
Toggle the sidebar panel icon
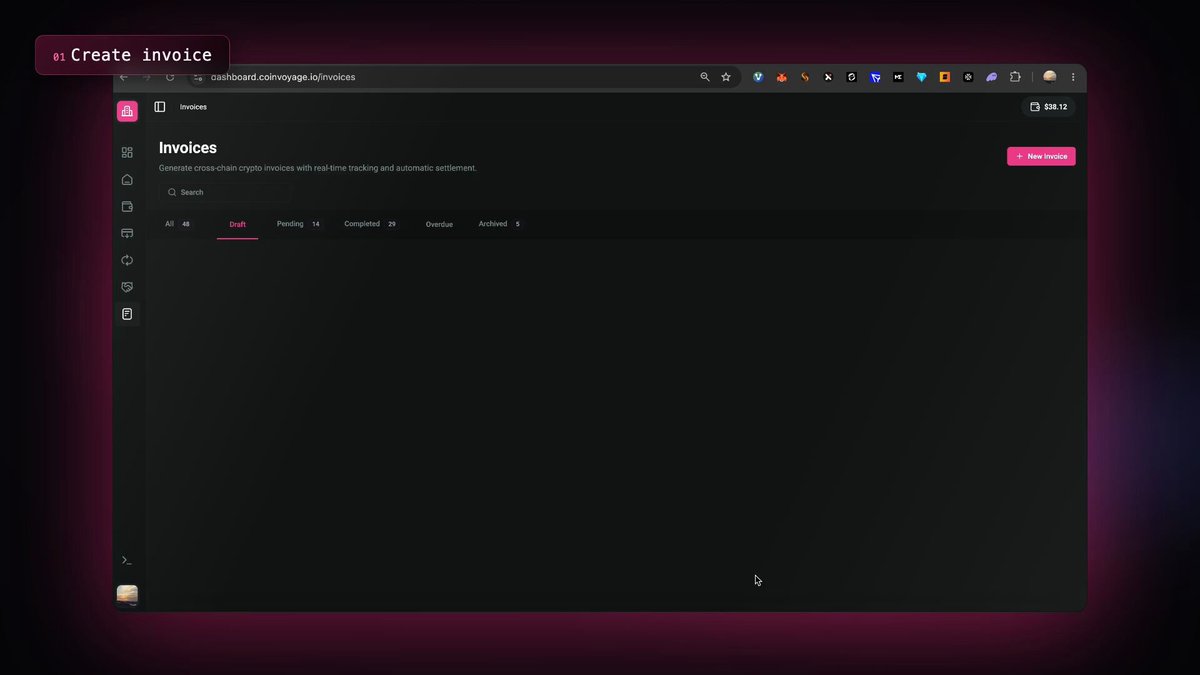coord(160,106)
